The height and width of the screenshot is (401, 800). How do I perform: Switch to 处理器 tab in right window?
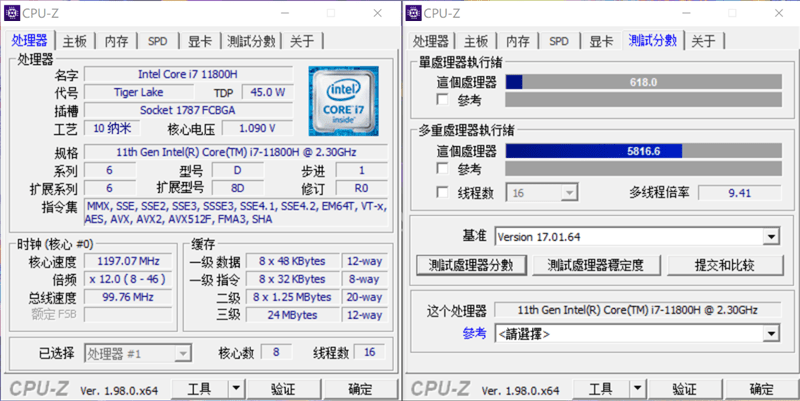click(x=431, y=41)
